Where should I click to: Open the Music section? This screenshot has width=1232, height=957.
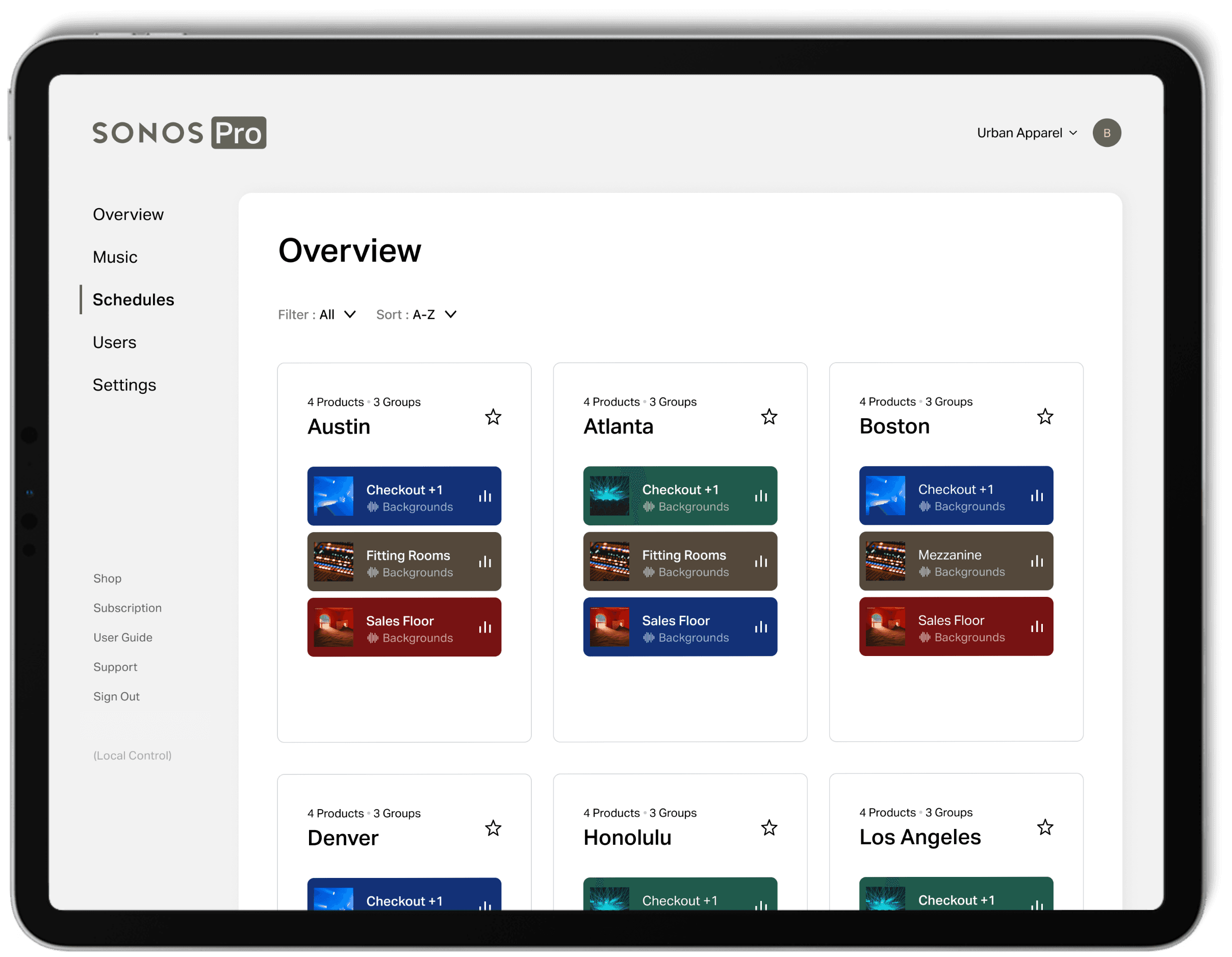coord(113,256)
